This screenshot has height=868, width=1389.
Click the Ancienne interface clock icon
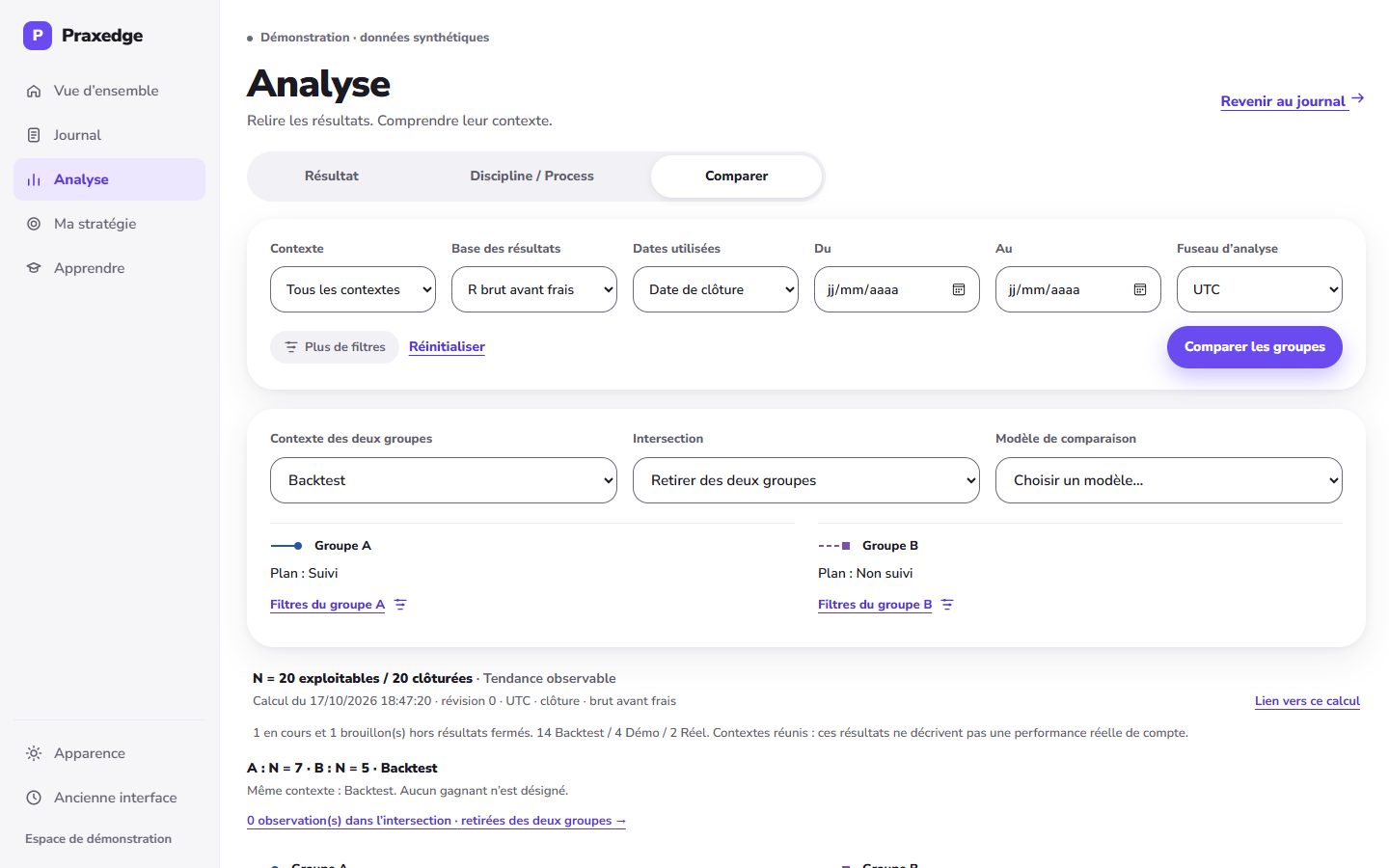(34, 798)
